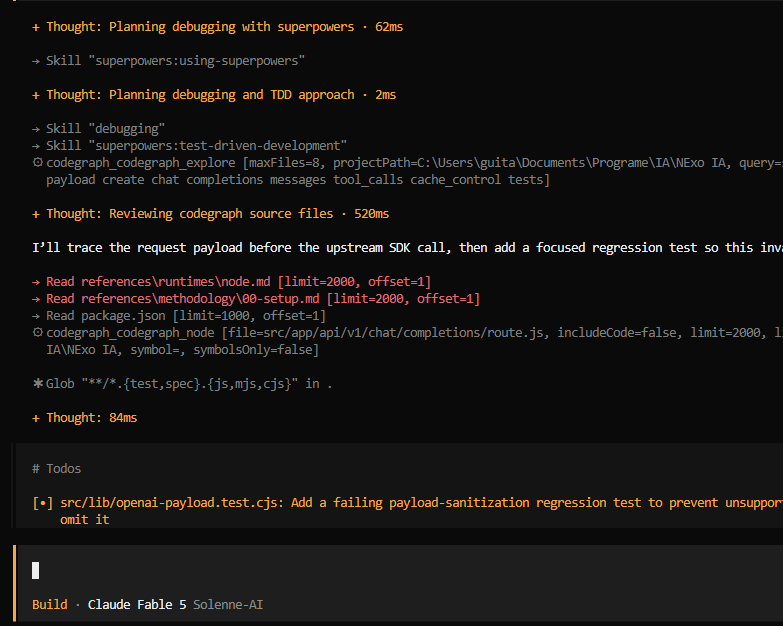This screenshot has width=783, height=626.
Task: Focus the prompt input field
Action: tap(399, 570)
